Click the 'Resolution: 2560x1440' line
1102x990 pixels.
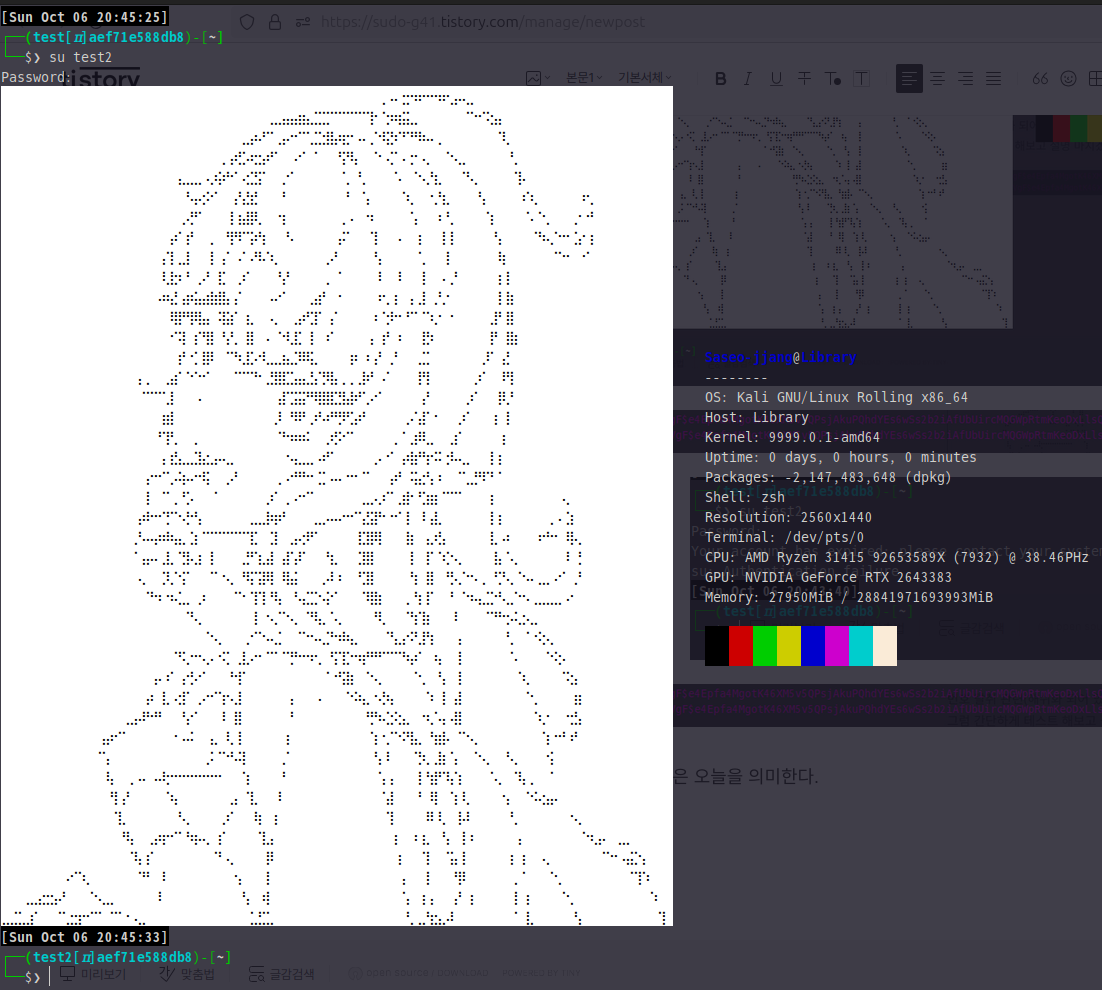(789, 517)
